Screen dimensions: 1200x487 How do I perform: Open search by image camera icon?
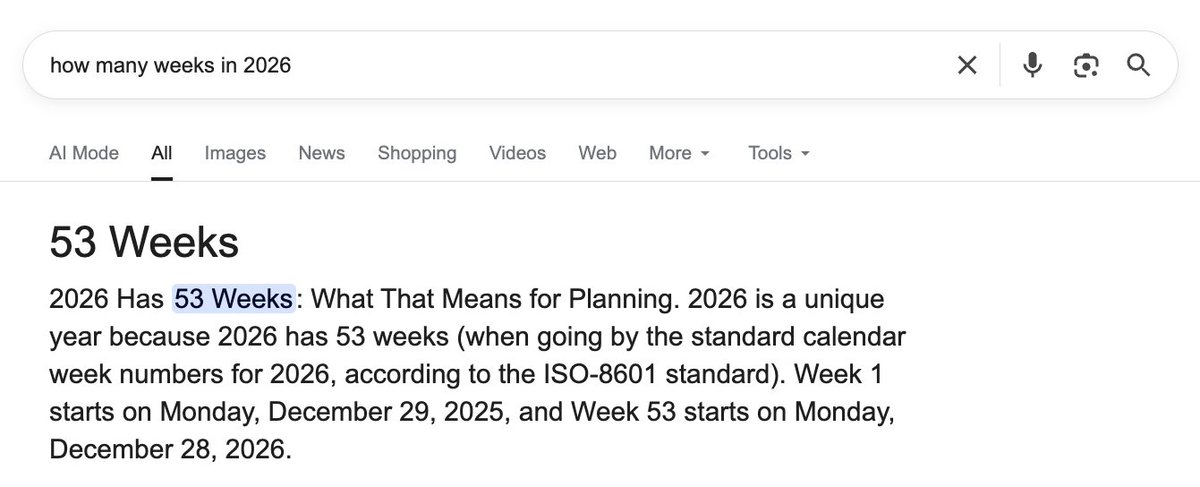point(1085,66)
